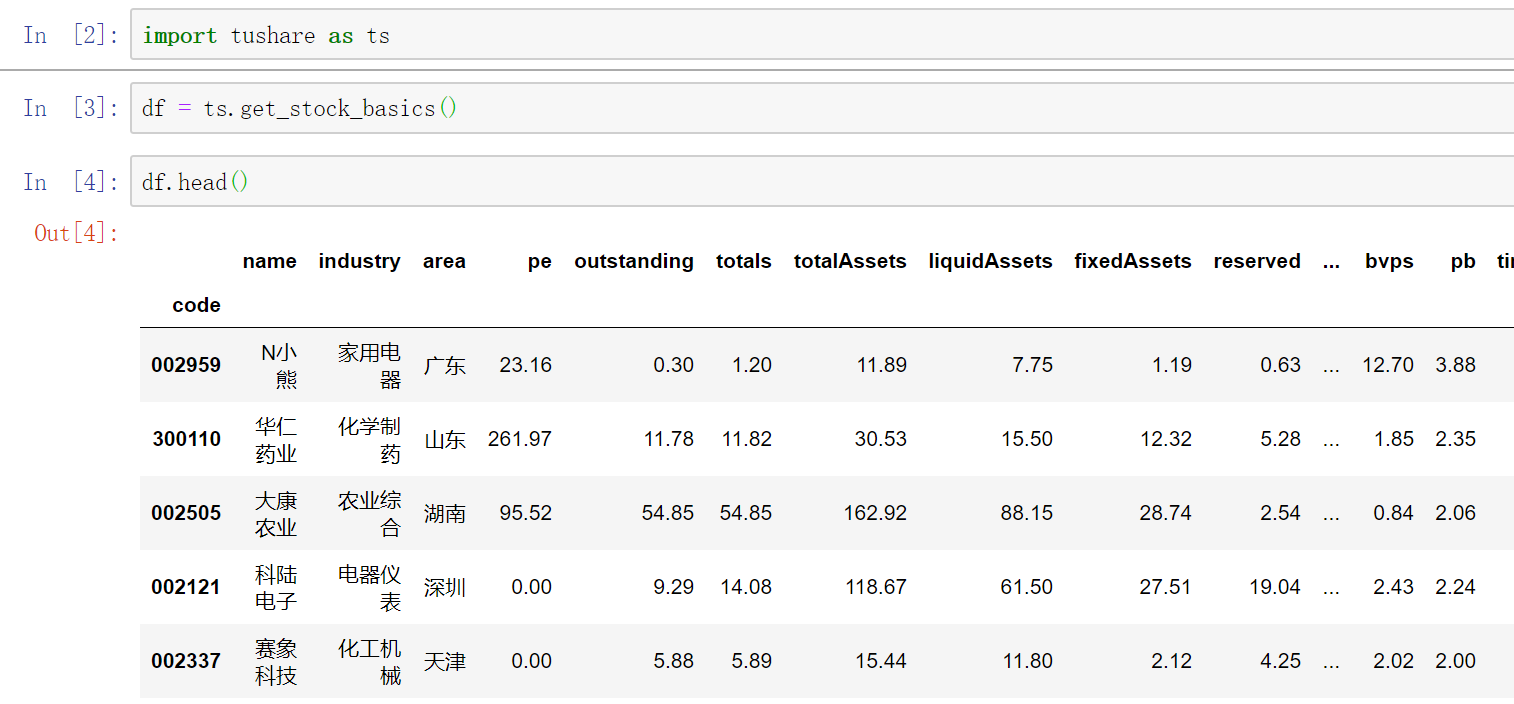Click the reserved value 19.04
This screenshot has width=1514, height=704.
(1275, 587)
